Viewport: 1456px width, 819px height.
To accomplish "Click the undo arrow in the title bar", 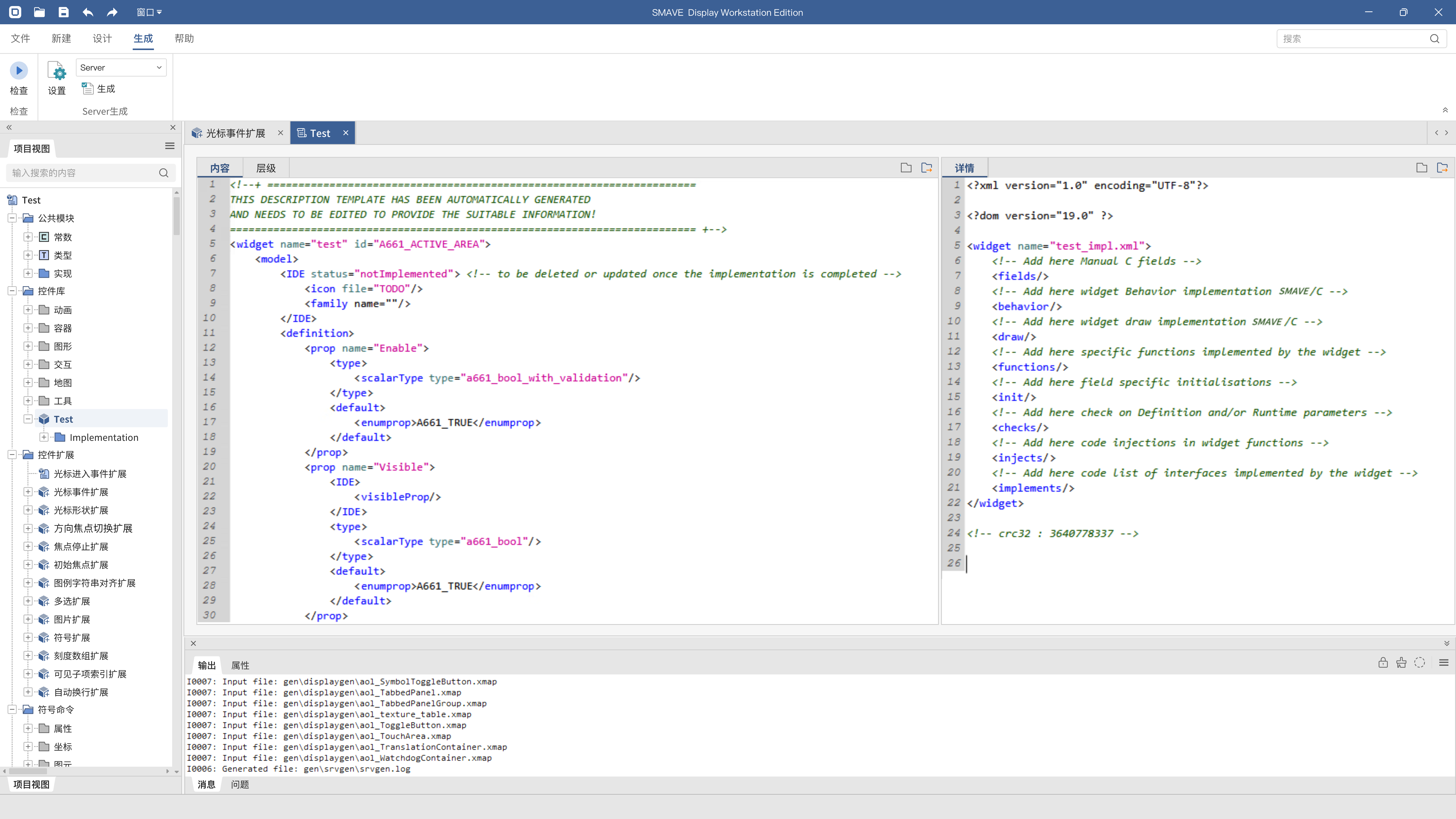I will point(88,12).
